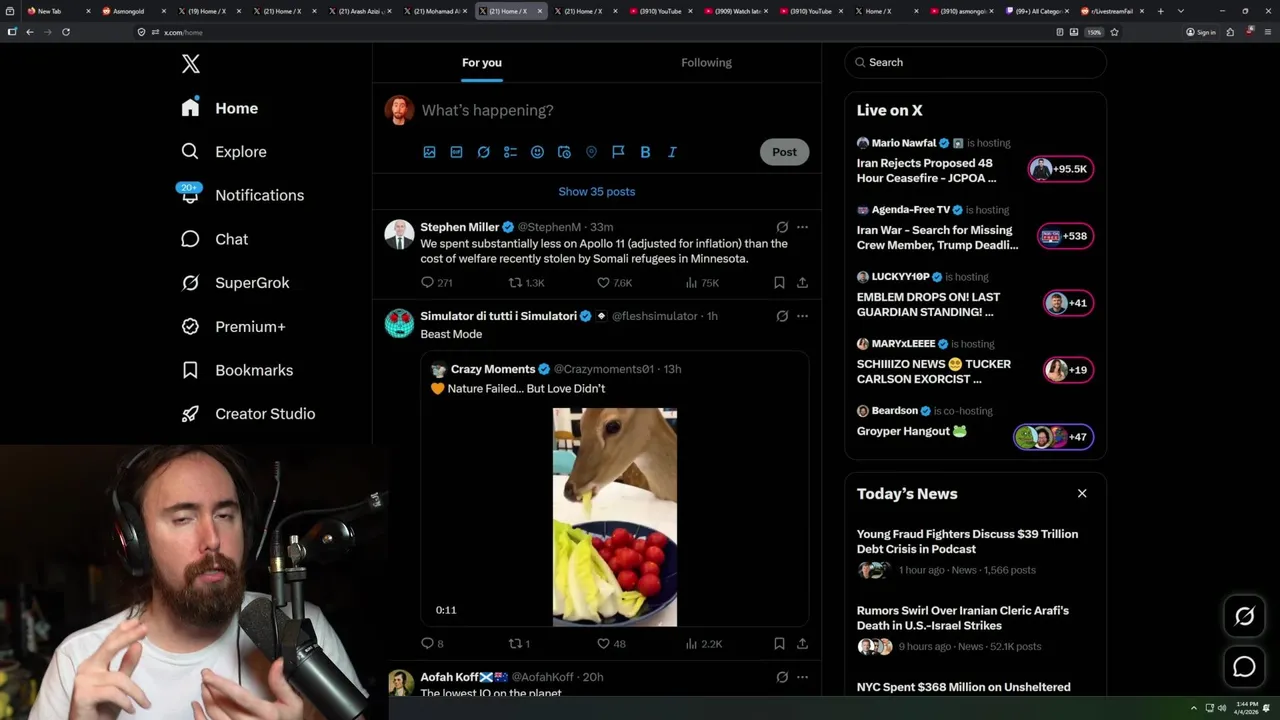The width and height of the screenshot is (1280, 720).
Task: Open the browser hamburger application menu
Action: click(x=1267, y=32)
